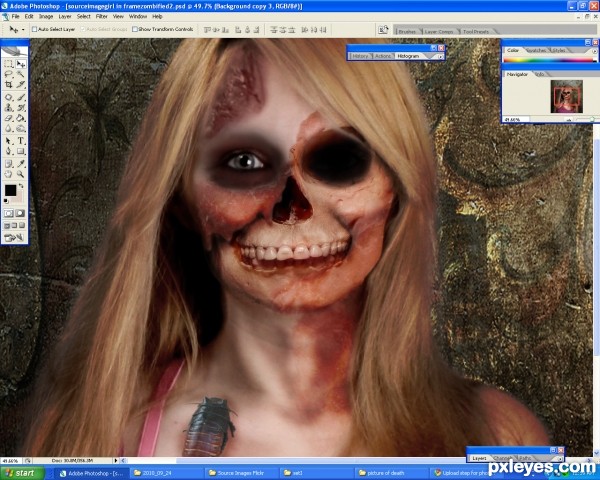Select the Lasso tool
600x480 pixels.
tap(8, 74)
